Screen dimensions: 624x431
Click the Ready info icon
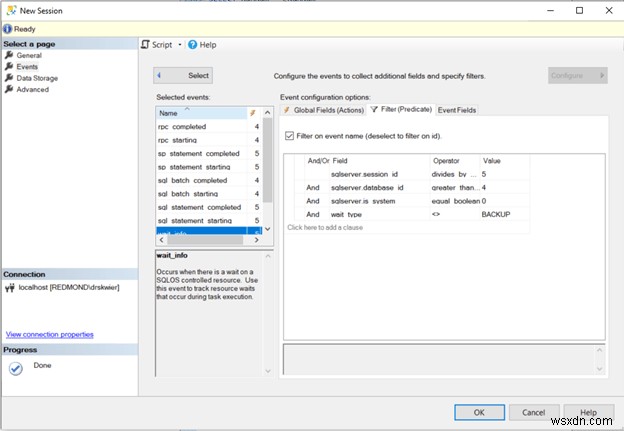[8, 29]
